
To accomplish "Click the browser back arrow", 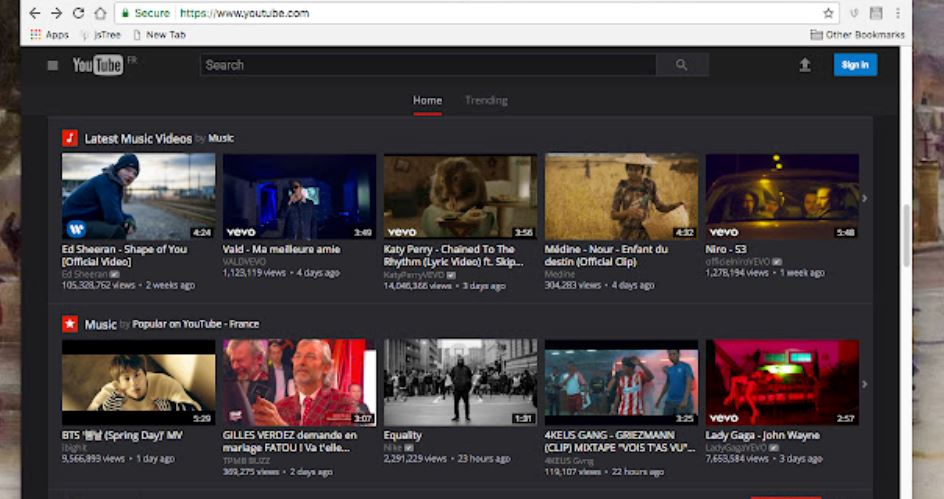I will [34, 13].
